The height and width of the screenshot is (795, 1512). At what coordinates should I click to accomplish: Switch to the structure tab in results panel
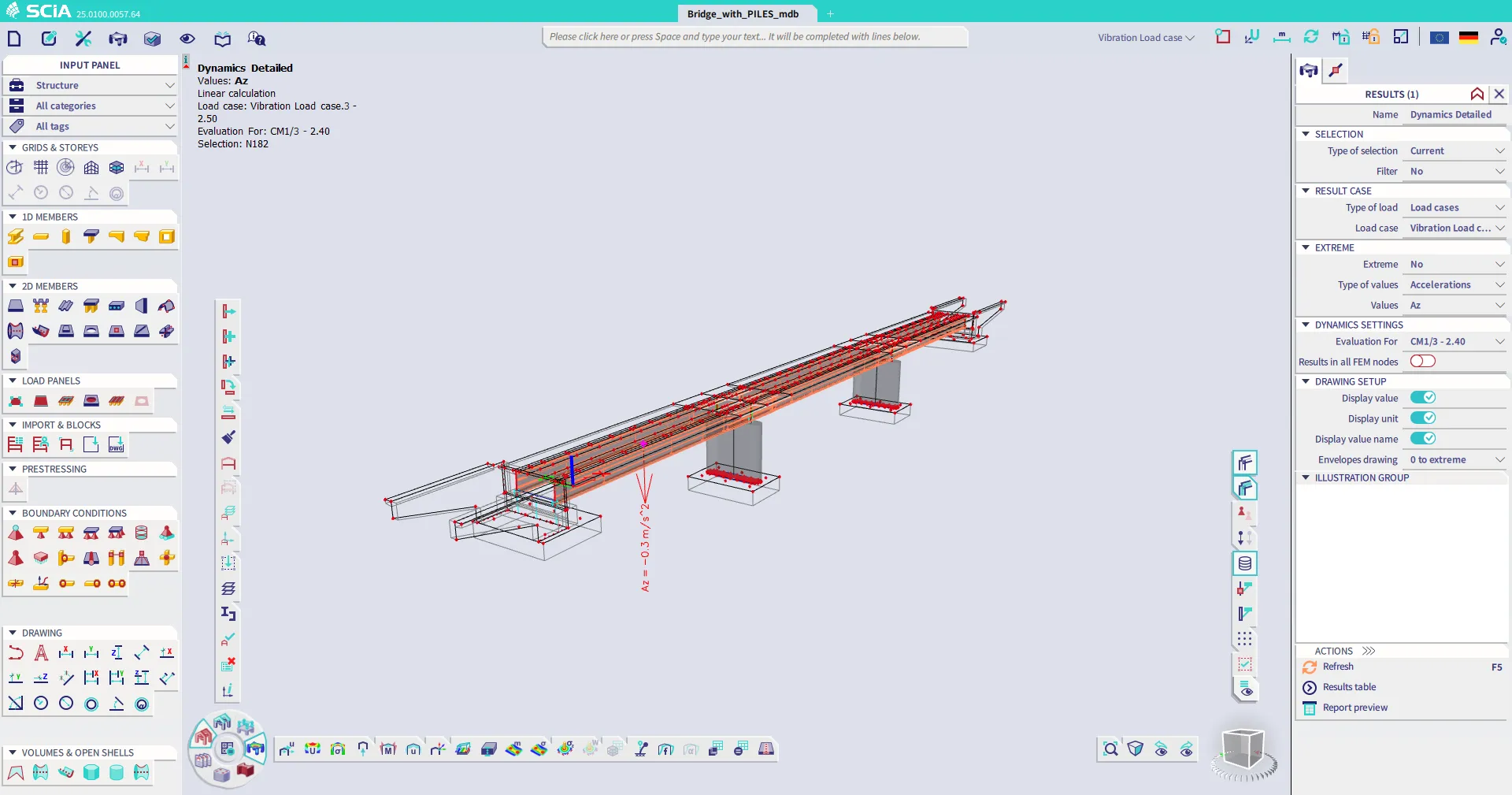pyautogui.click(x=1309, y=70)
